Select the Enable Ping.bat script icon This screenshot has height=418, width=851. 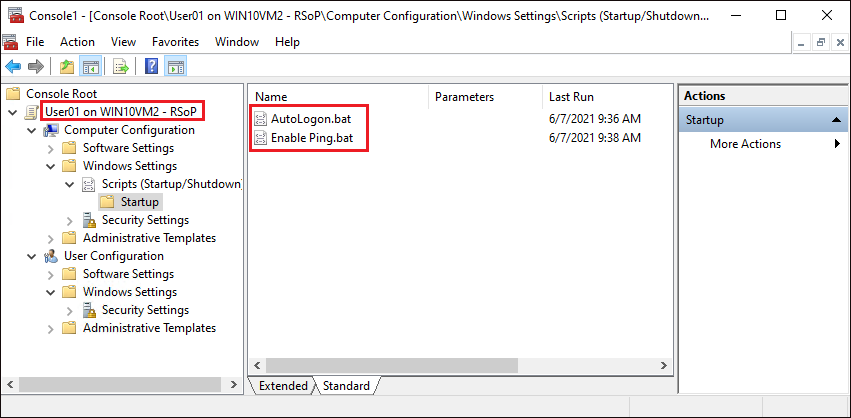261,137
